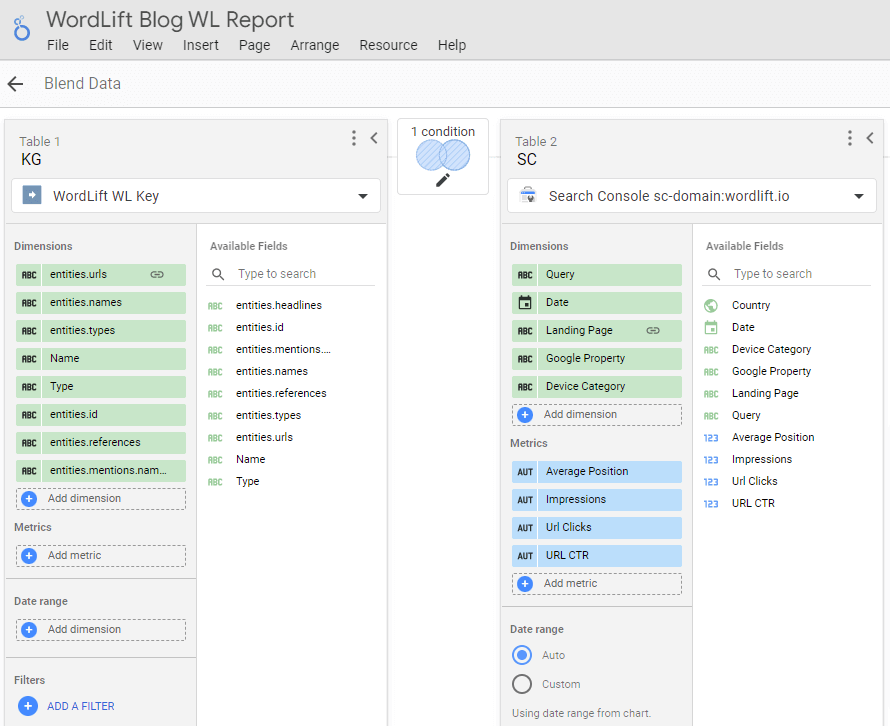Select Average Position in Available Fields list
Image resolution: width=890 pixels, height=726 pixels.
coord(773,438)
